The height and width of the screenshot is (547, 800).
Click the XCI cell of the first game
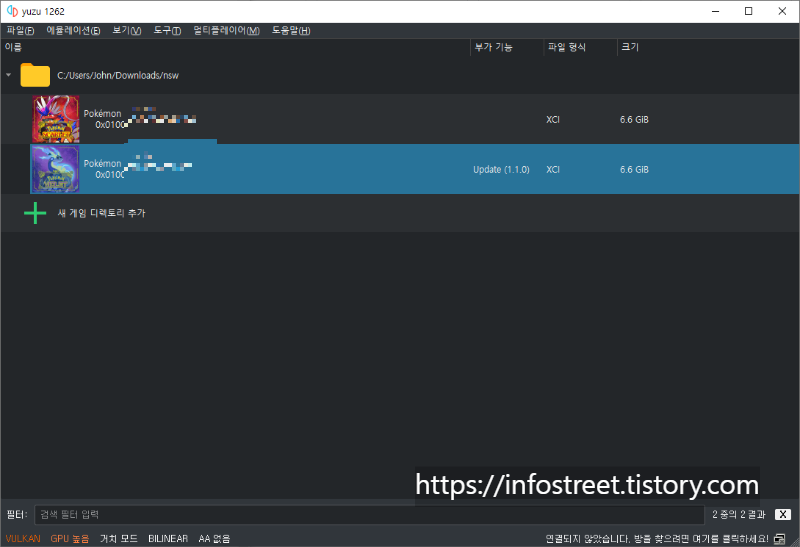[553, 119]
